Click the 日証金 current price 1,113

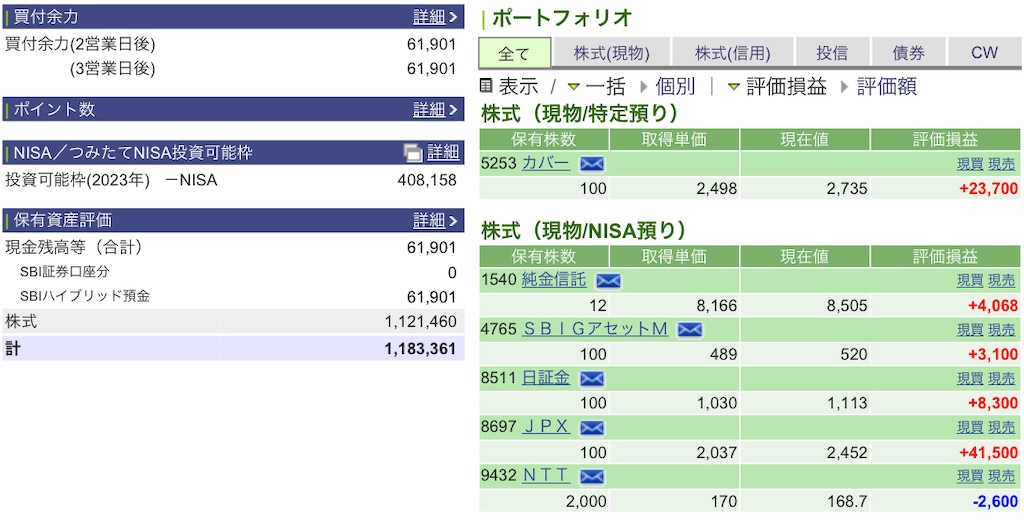point(848,403)
